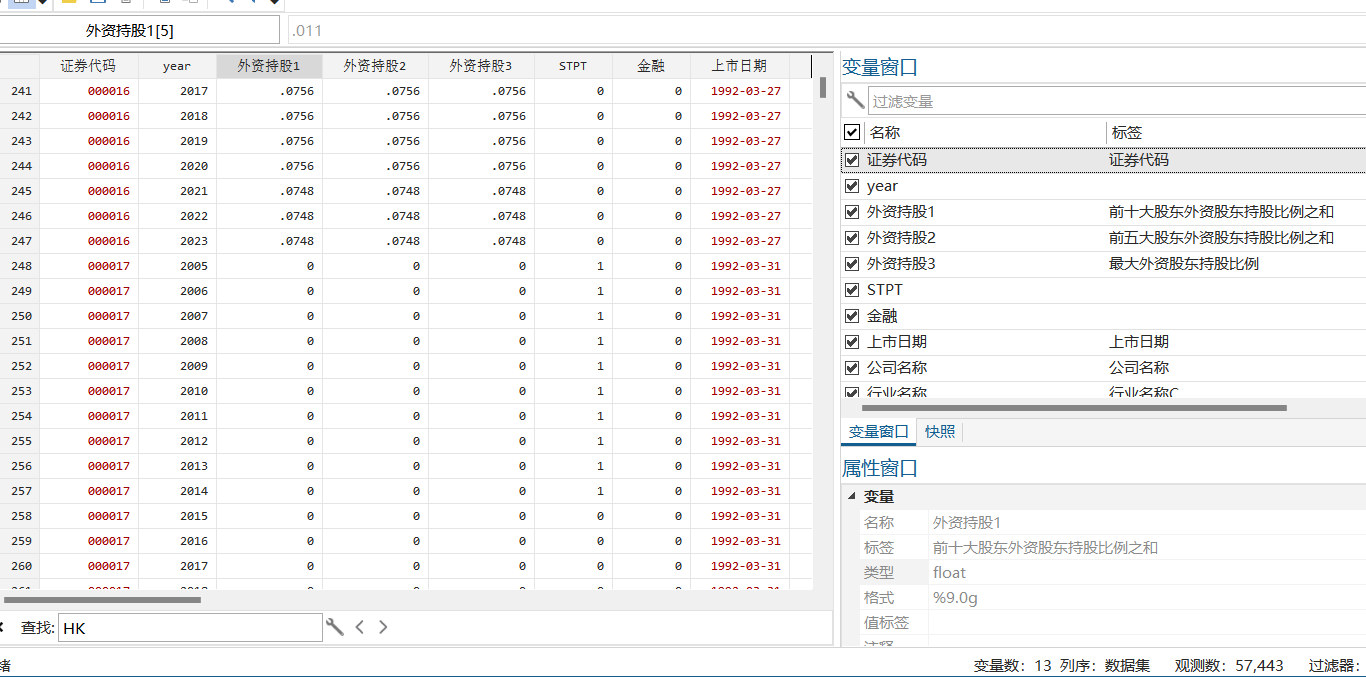1366x677 pixels.
Task: Go to next find result arrow
Action: click(x=383, y=627)
